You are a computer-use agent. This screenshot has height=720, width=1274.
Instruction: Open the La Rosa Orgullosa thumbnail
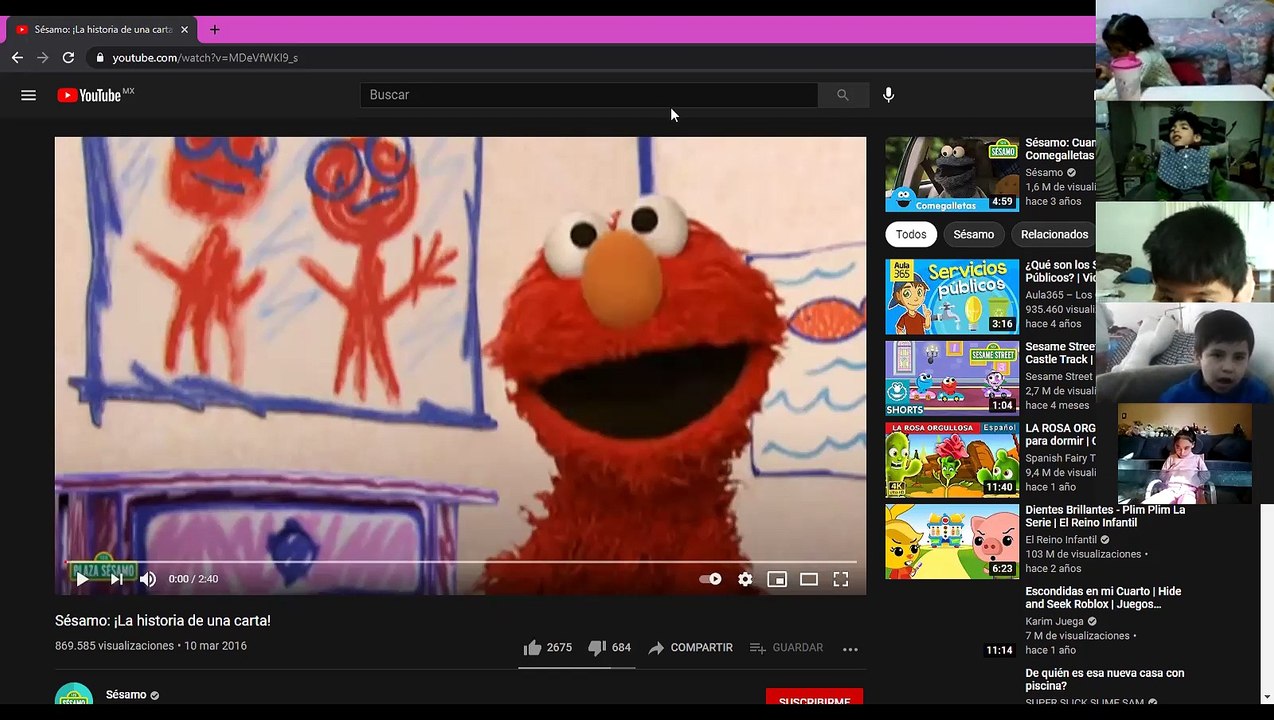[x=952, y=460]
